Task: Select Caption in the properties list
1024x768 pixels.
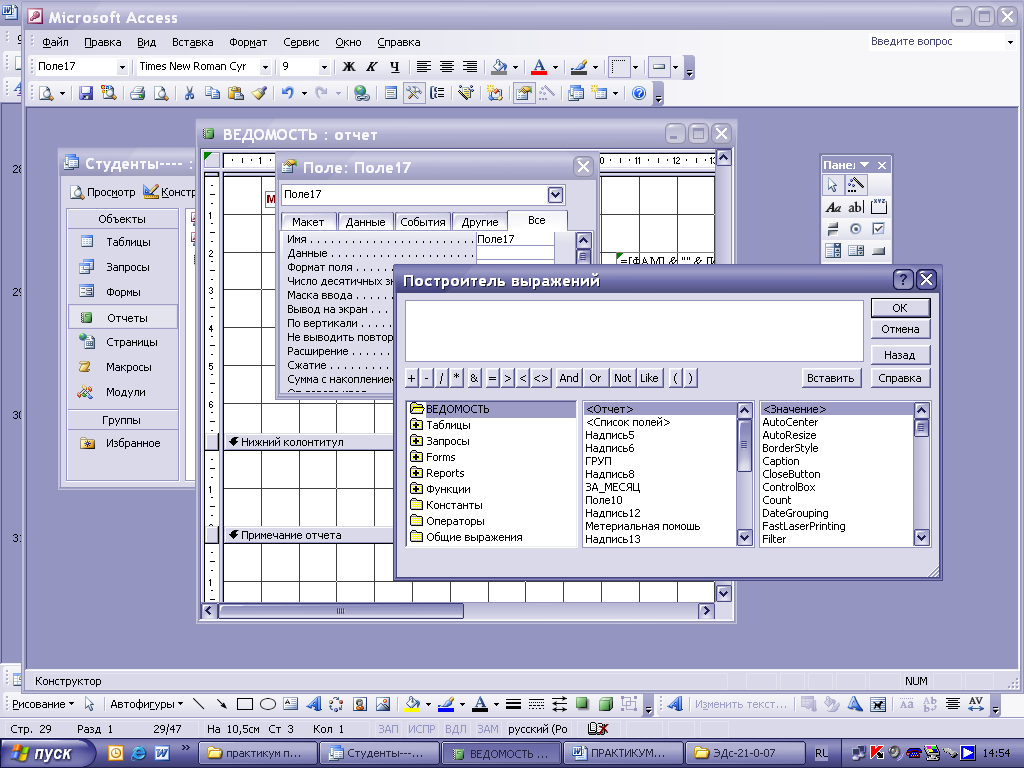Action: tap(780, 461)
